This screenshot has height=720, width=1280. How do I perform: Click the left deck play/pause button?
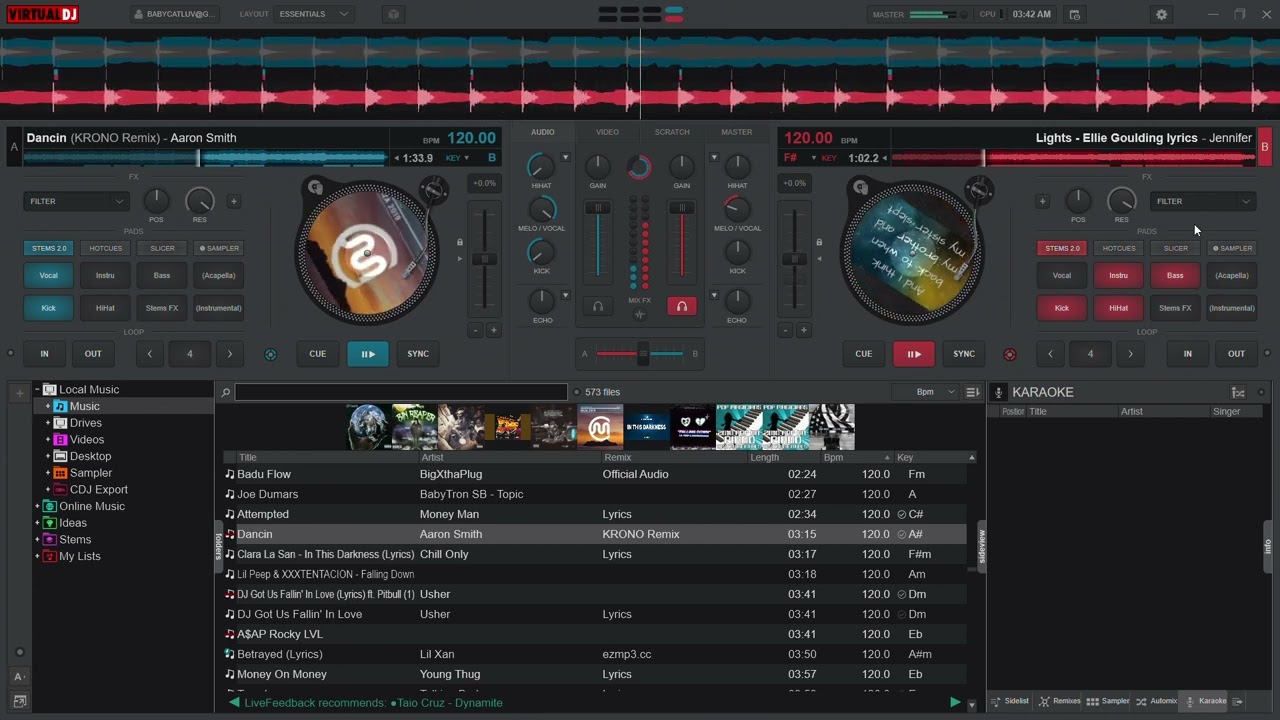click(368, 354)
